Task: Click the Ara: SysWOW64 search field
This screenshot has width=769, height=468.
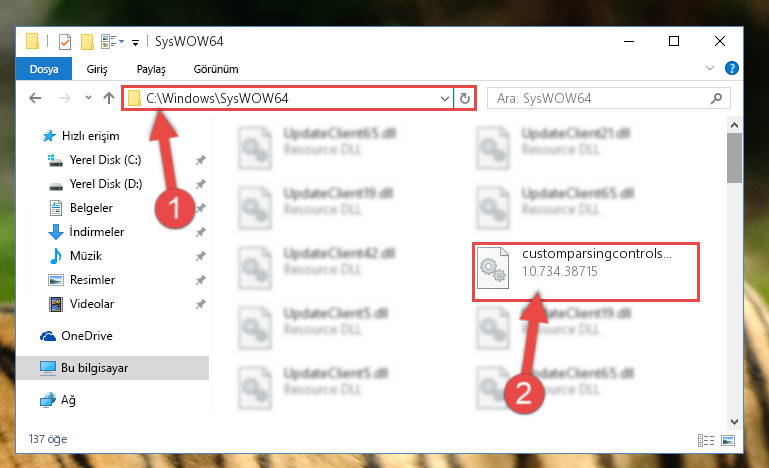Action: click(609, 98)
